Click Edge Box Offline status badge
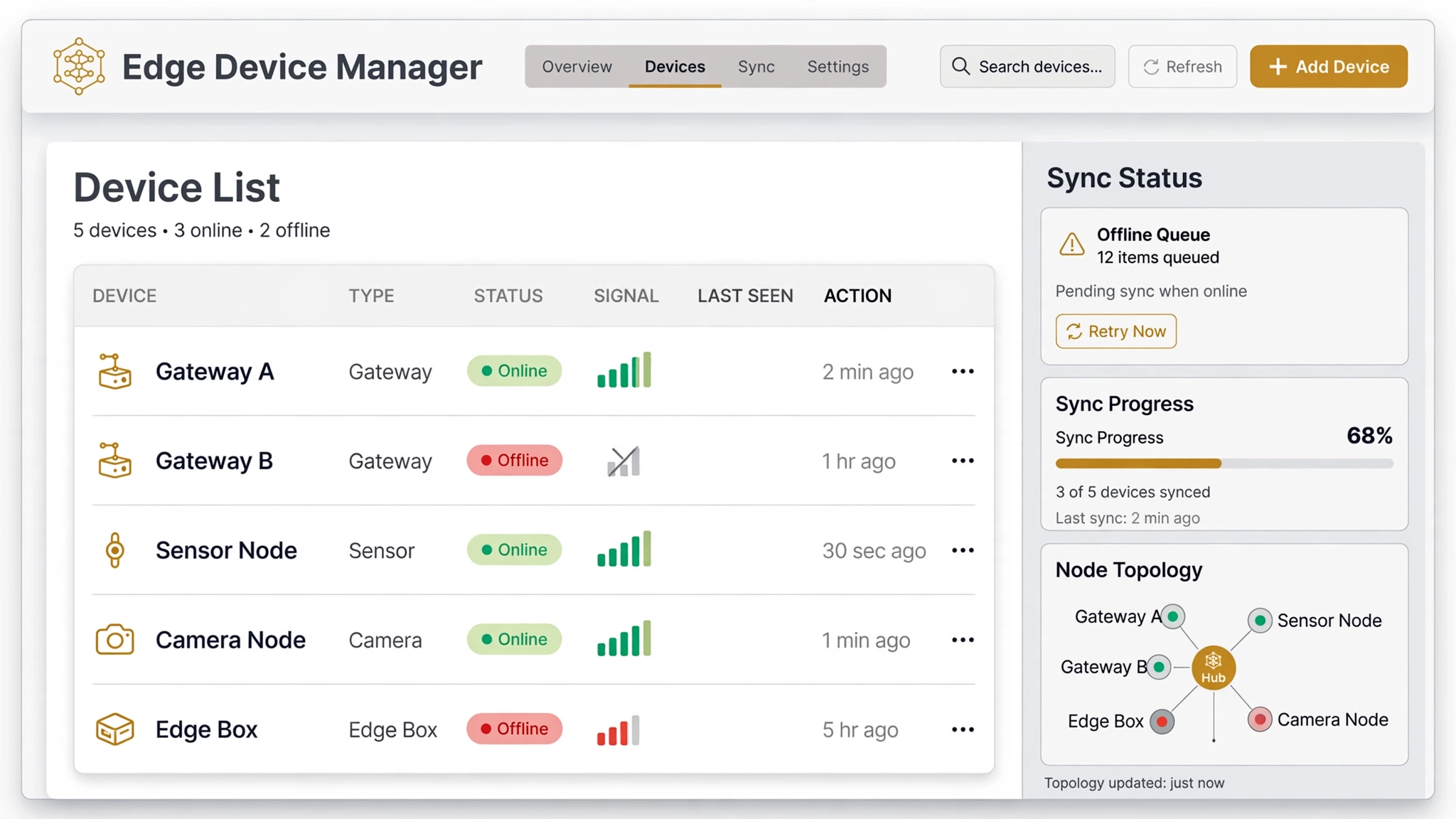The image size is (1456, 819). pyautogui.click(x=514, y=729)
